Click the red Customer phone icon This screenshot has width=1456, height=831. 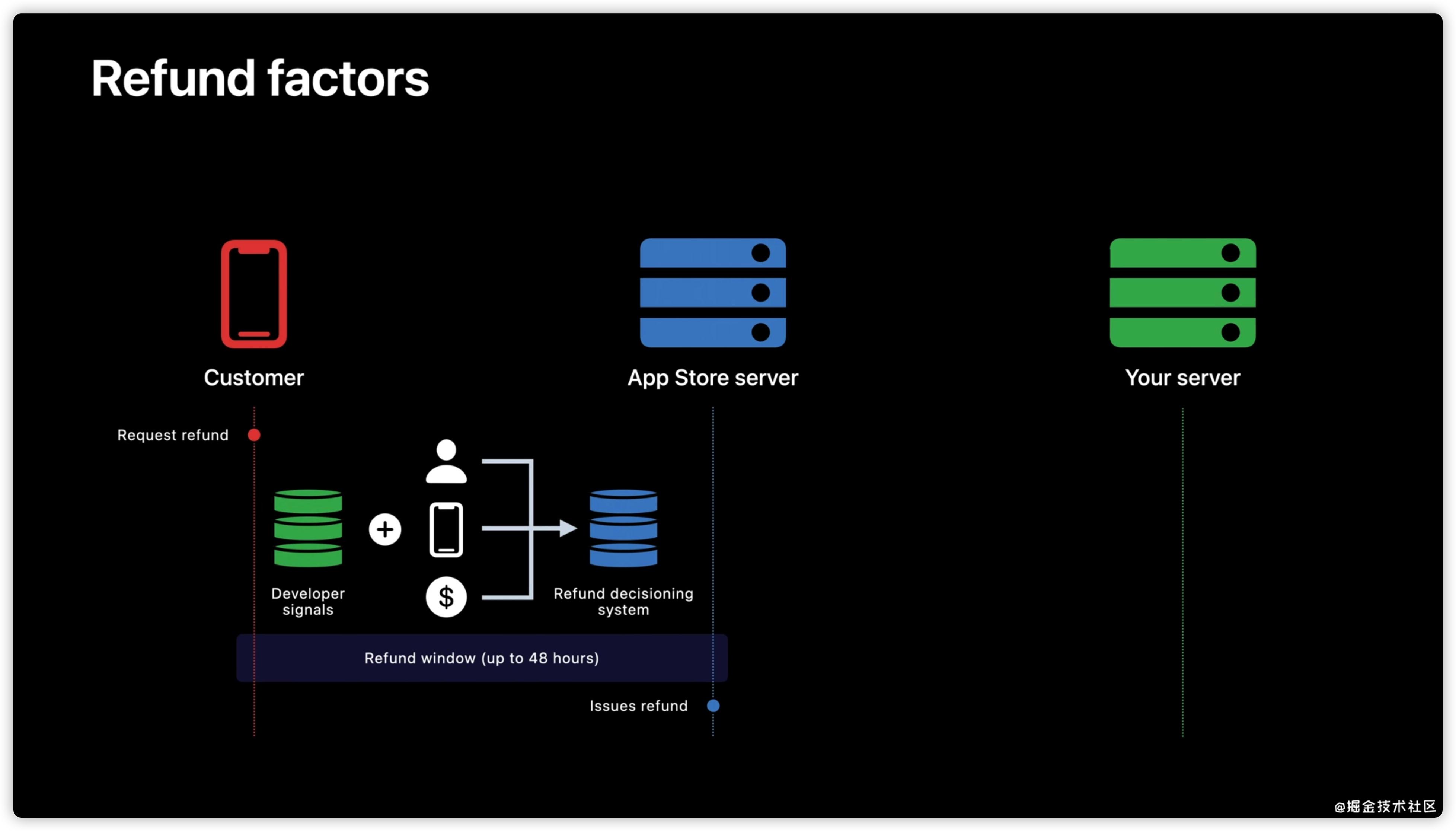pos(254,294)
